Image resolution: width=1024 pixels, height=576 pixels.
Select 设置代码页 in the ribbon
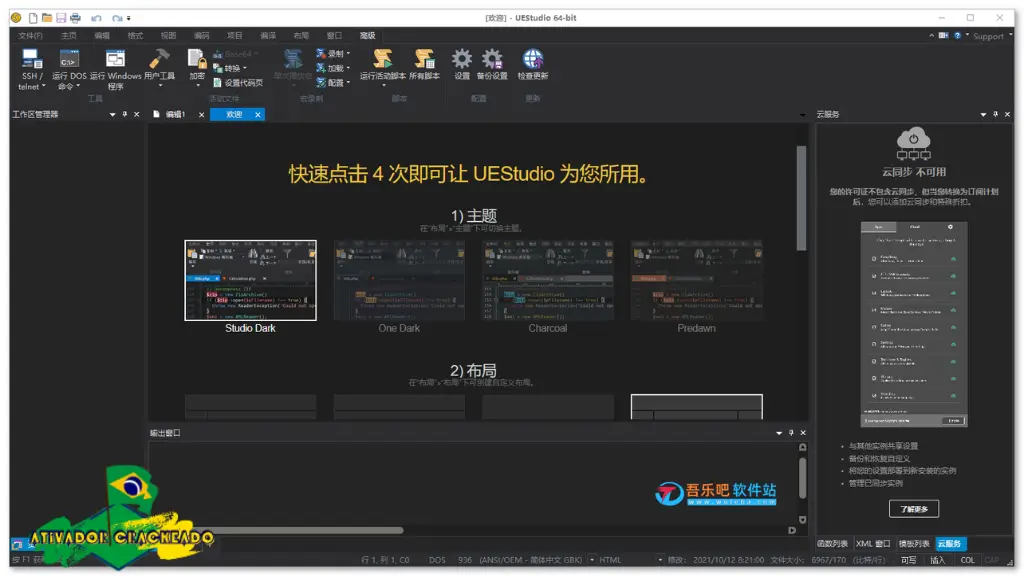pos(238,83)
